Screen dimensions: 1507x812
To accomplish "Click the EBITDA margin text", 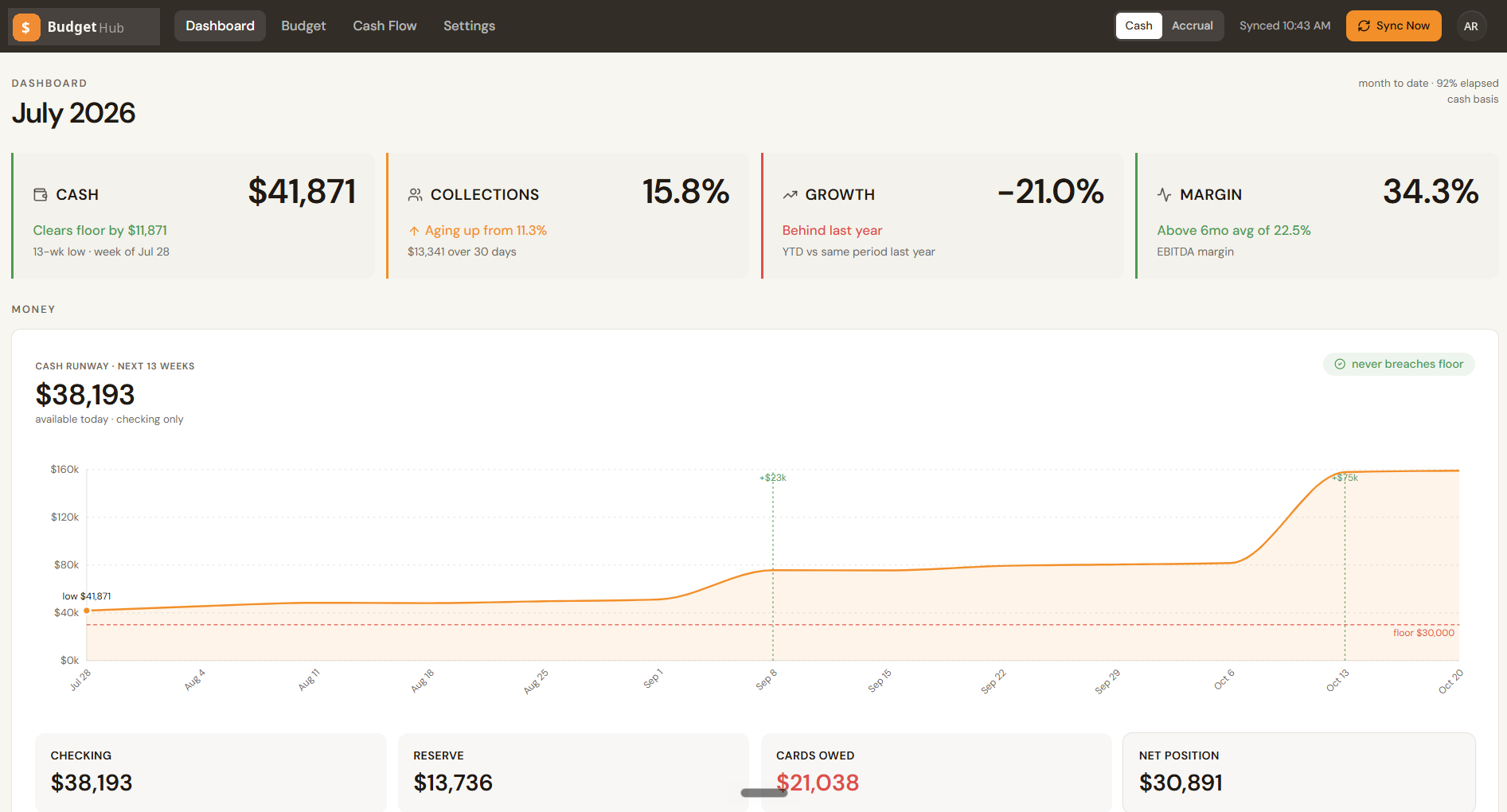I will pyautogui.click(x=1195, y=252).
